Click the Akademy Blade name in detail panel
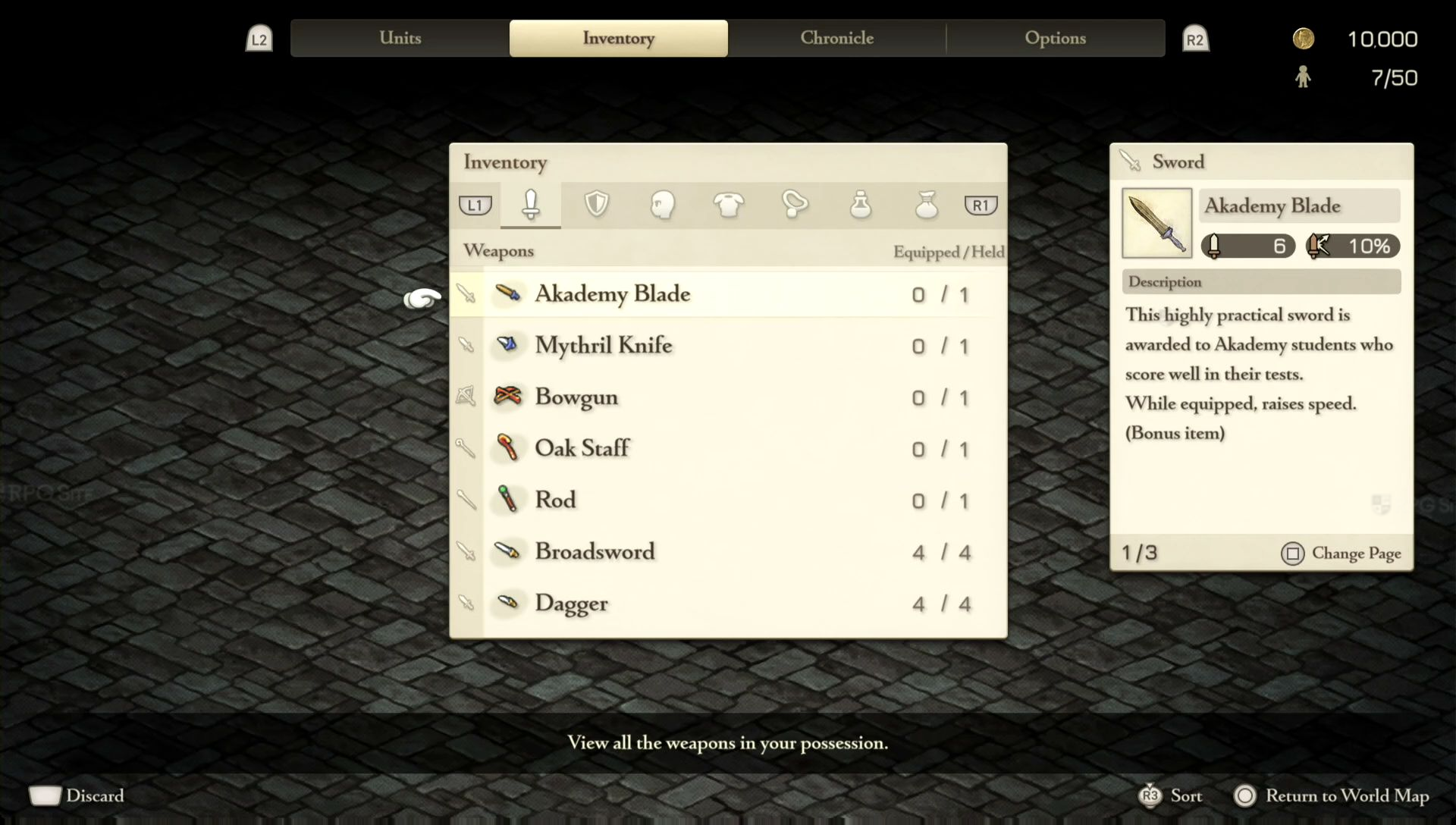Image resolution: width=1456 pixels, height=825 pixels. [1300, 205]
